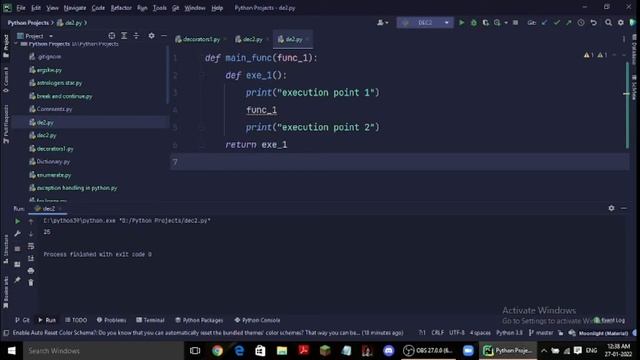Open the Event Log
Image resolution: width=640 pixels, height=360 pixels.
[610, 320]
